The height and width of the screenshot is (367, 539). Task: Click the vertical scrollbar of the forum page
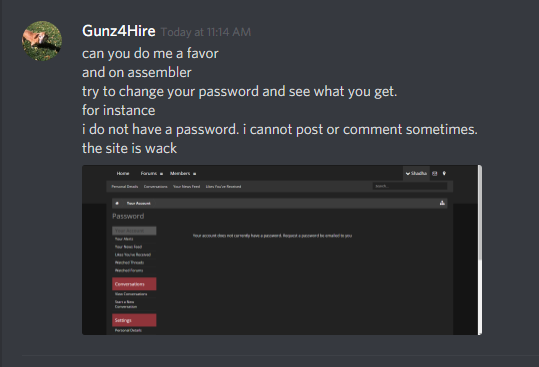tap(480, 250)
